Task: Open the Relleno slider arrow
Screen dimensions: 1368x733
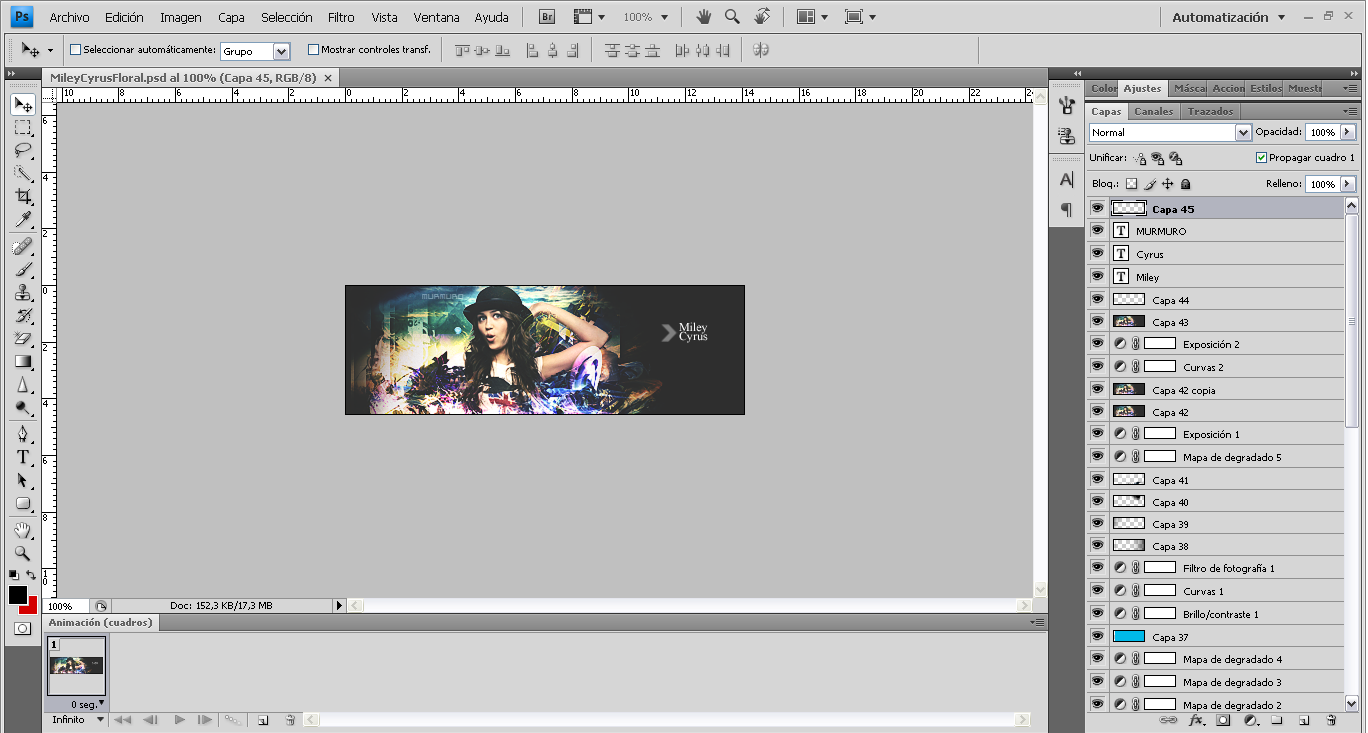Action: 1347,184
